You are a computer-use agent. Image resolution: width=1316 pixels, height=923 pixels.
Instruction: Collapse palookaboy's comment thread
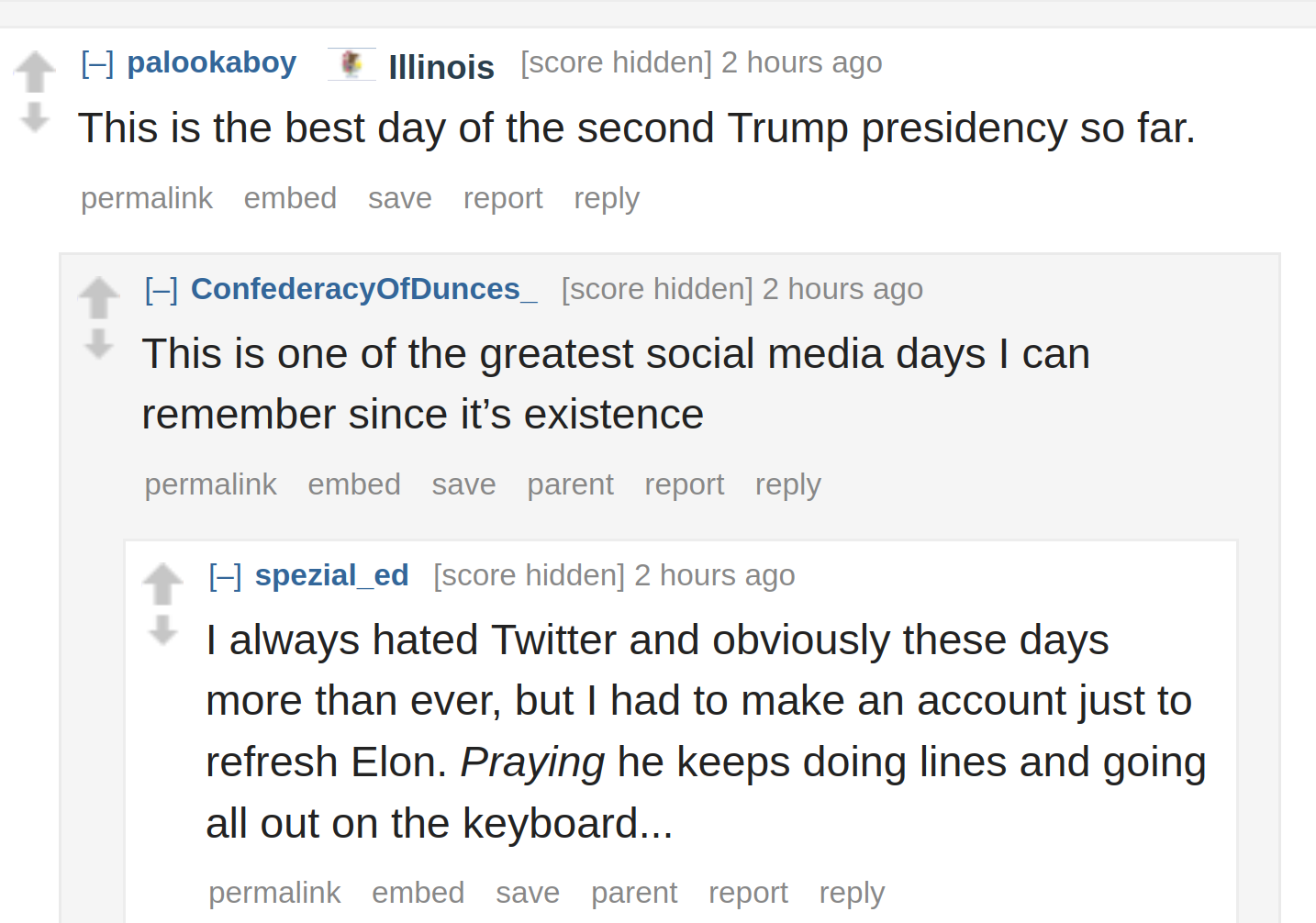[97, 63]
